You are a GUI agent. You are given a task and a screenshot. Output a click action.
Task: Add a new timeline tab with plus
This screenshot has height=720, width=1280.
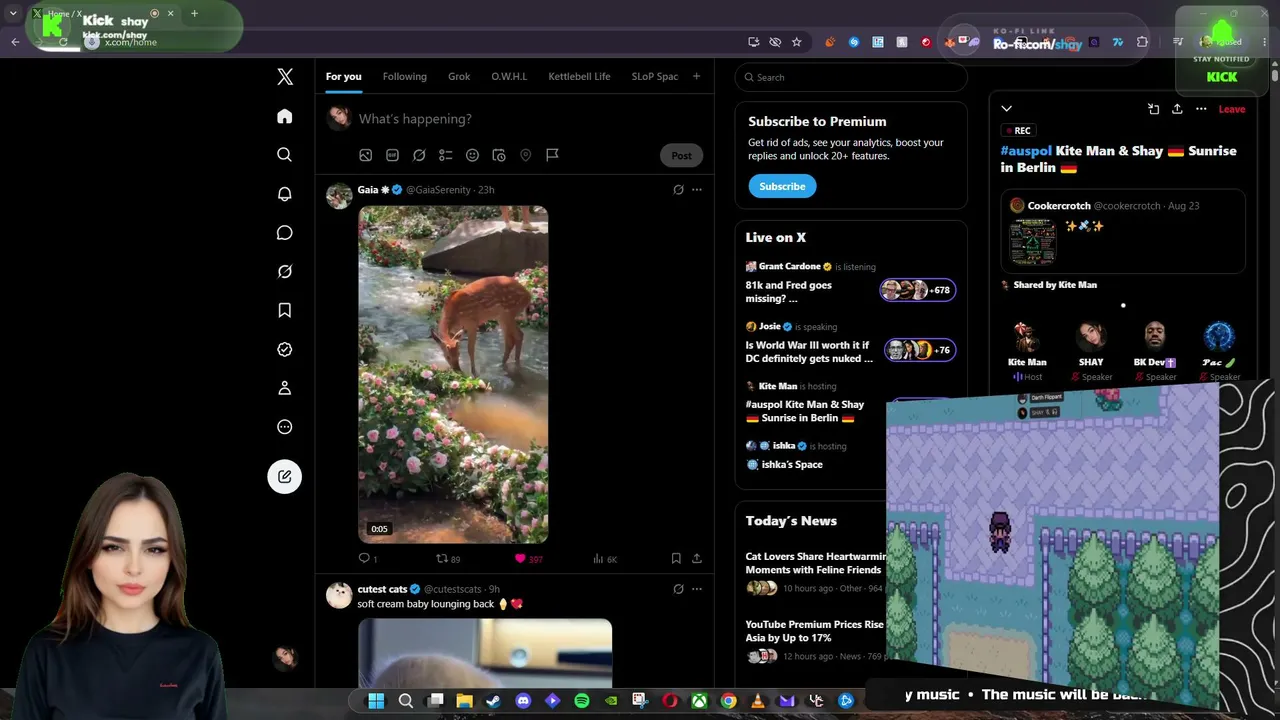pyautogui.click(x=697, y=77)
